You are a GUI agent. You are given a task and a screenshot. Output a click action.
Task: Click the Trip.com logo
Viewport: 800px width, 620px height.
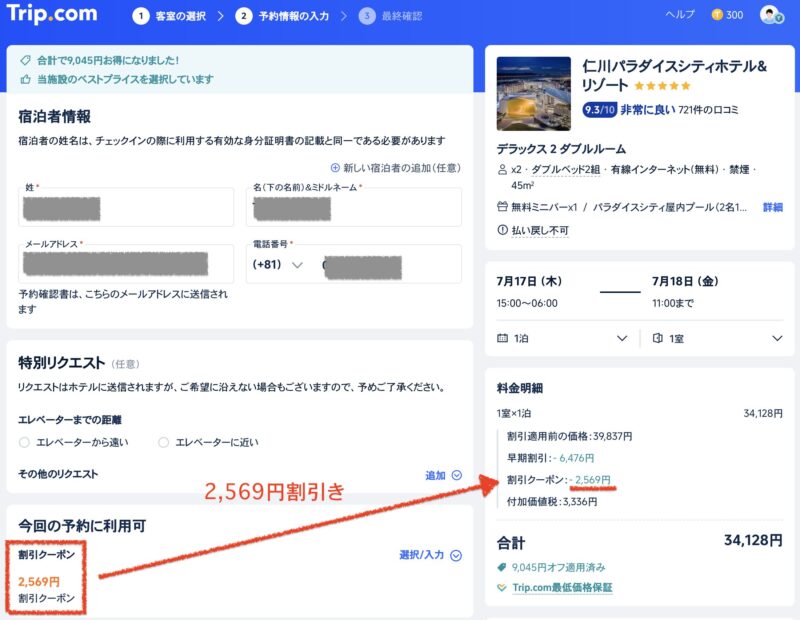click(52, 13)
